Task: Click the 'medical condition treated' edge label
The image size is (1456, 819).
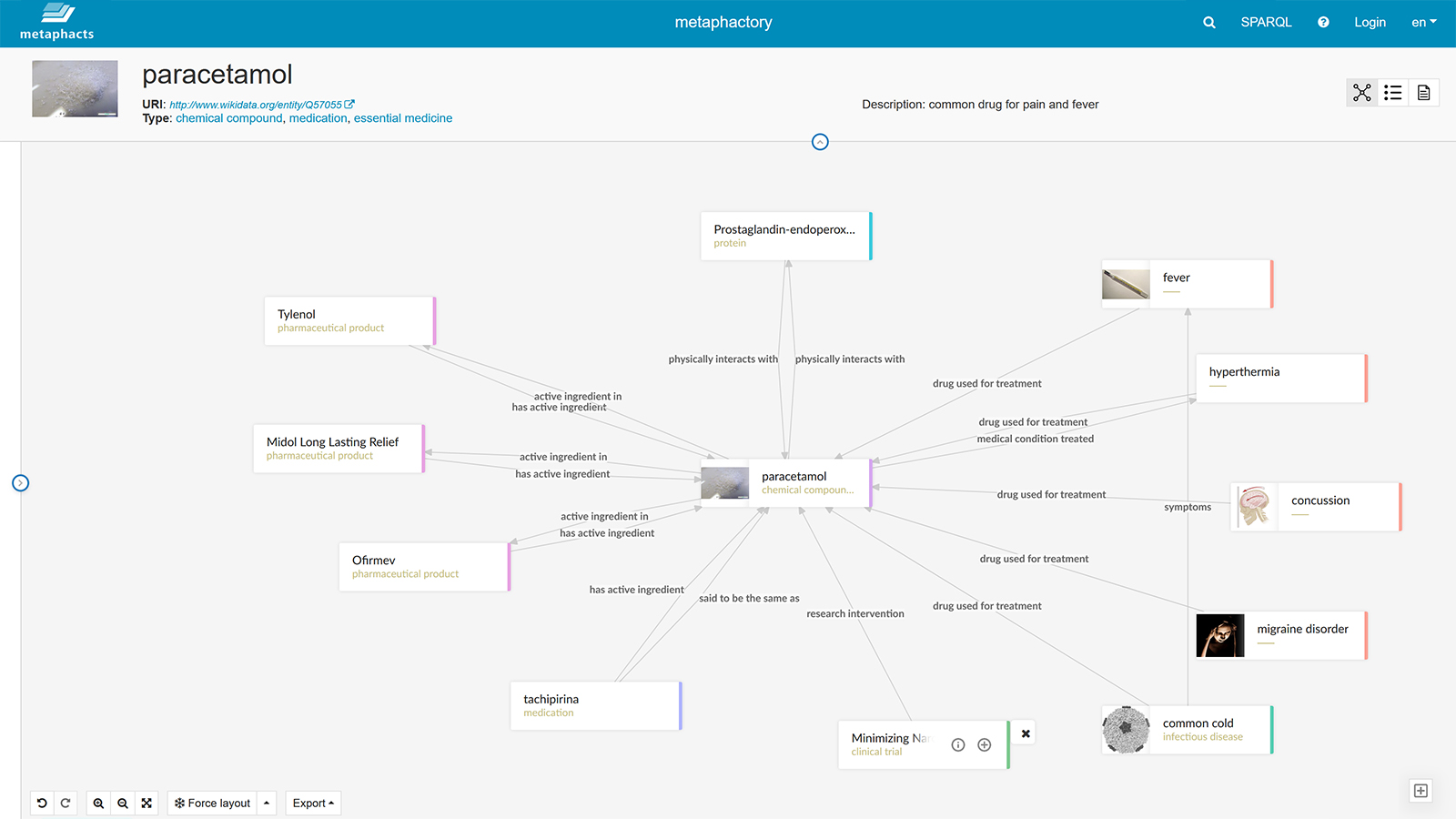Action: pyautogui.click(x=1036, y=439)
